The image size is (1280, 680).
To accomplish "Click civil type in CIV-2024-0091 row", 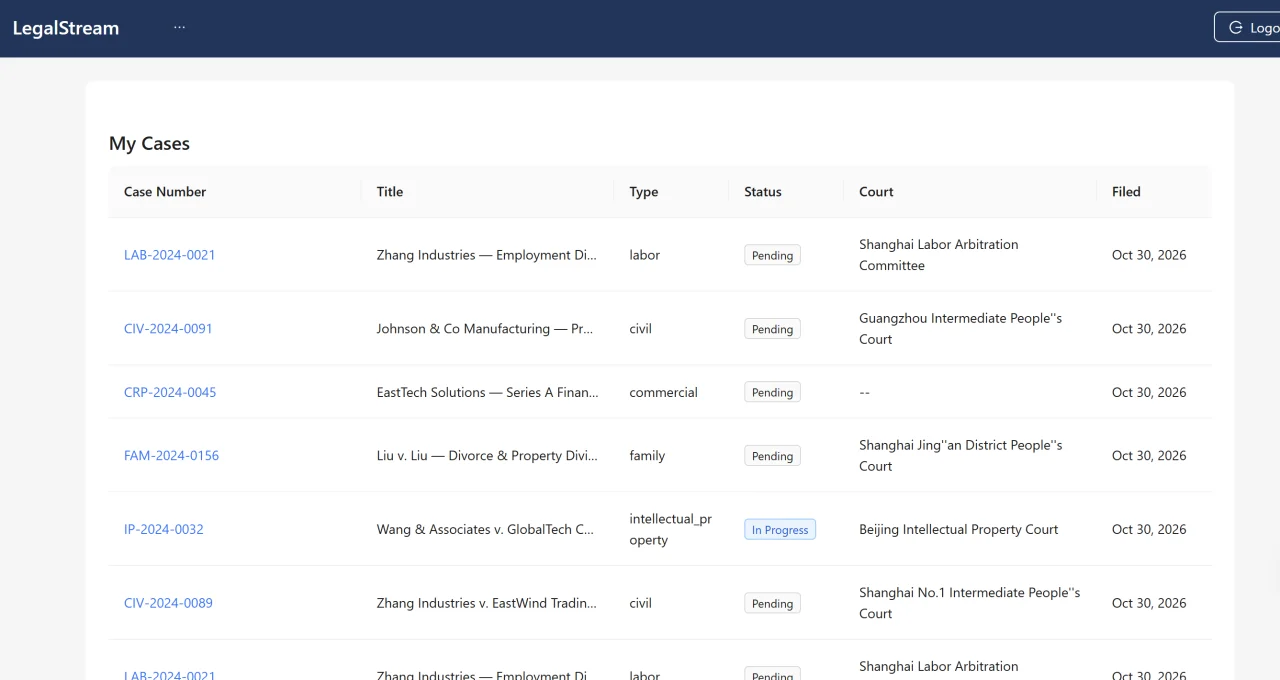I will point(640,329).
